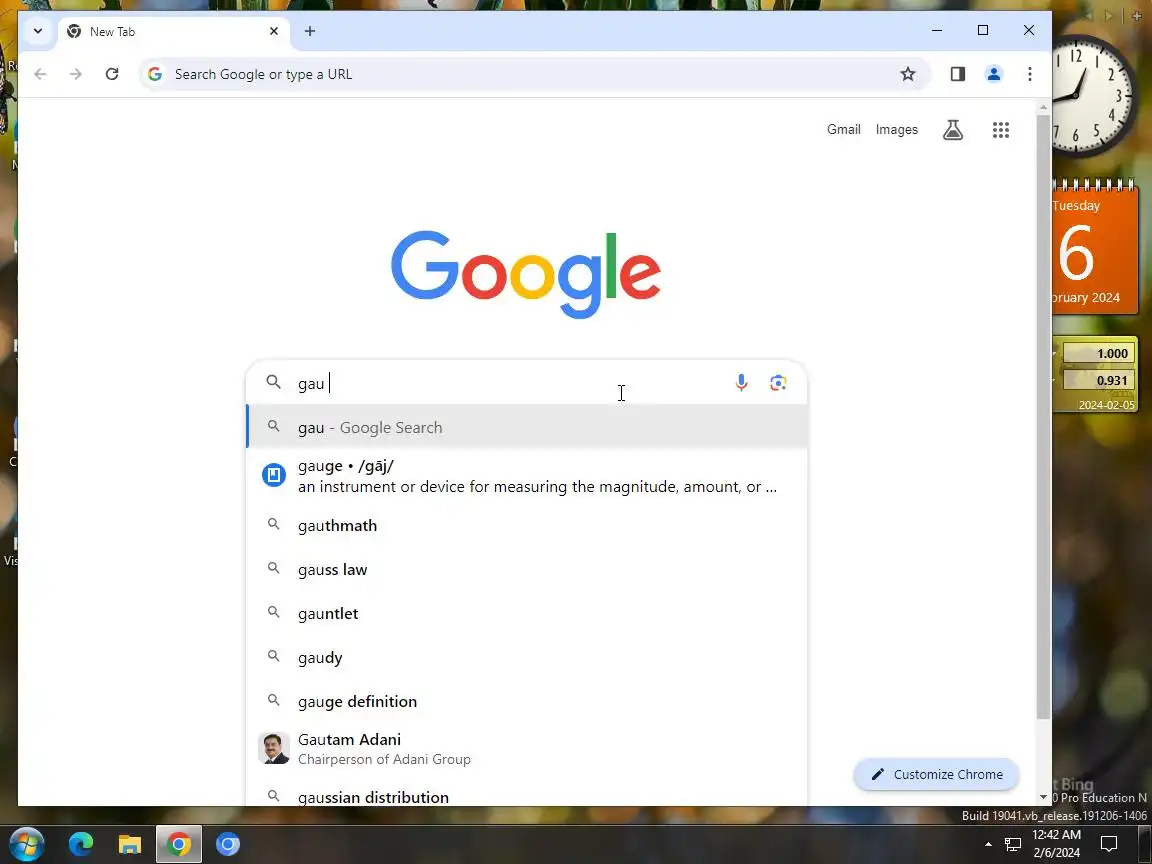Focus the address bar URL field

point(533,74)
